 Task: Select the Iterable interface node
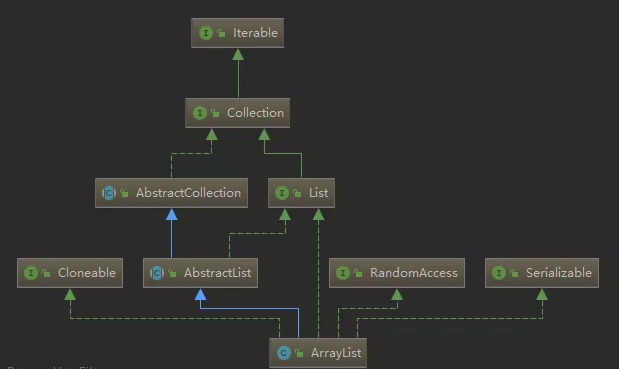tap(237, 33)
